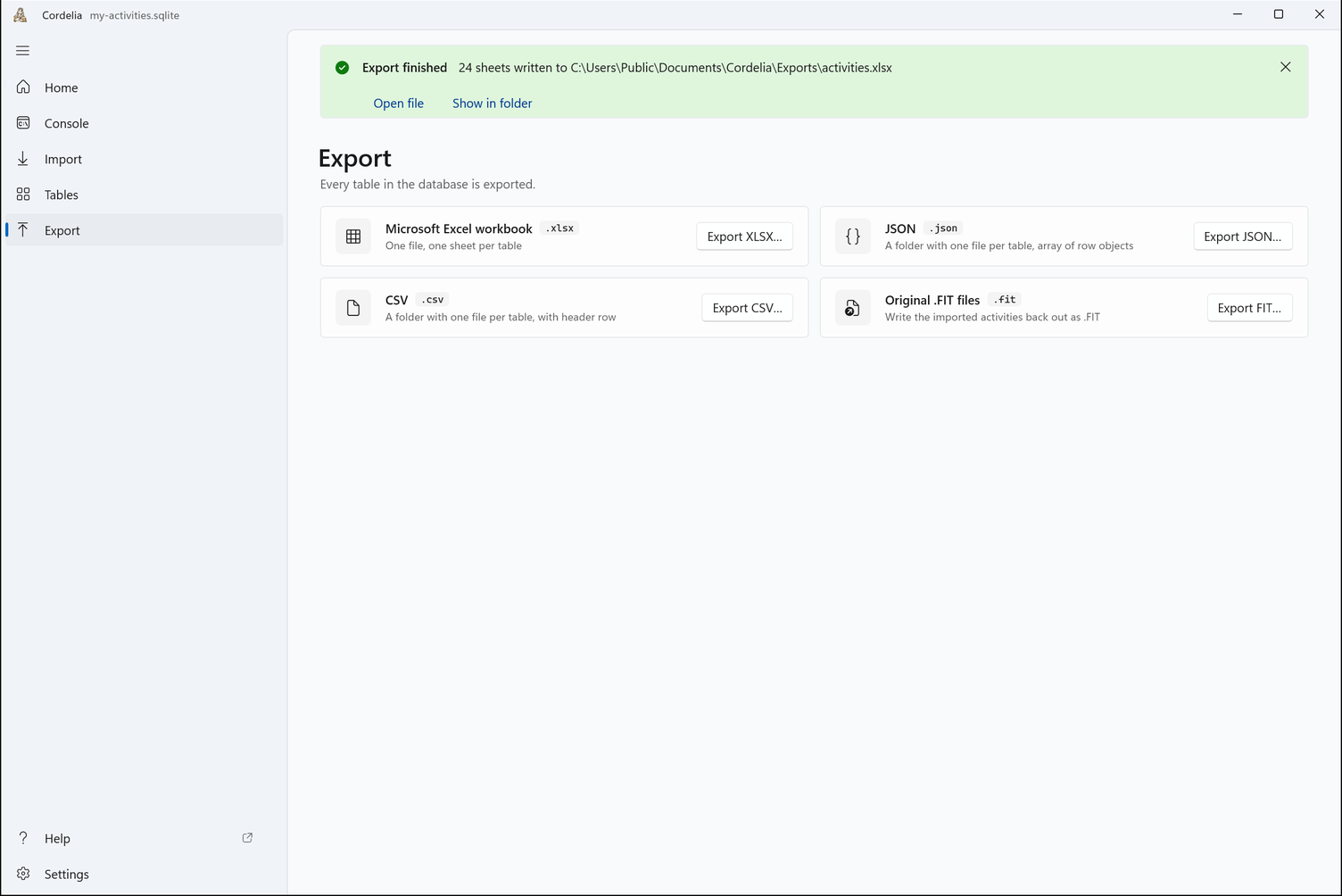1342x896 pixels.
Task: Click the .csv extension tag
Action: point(432,300)
